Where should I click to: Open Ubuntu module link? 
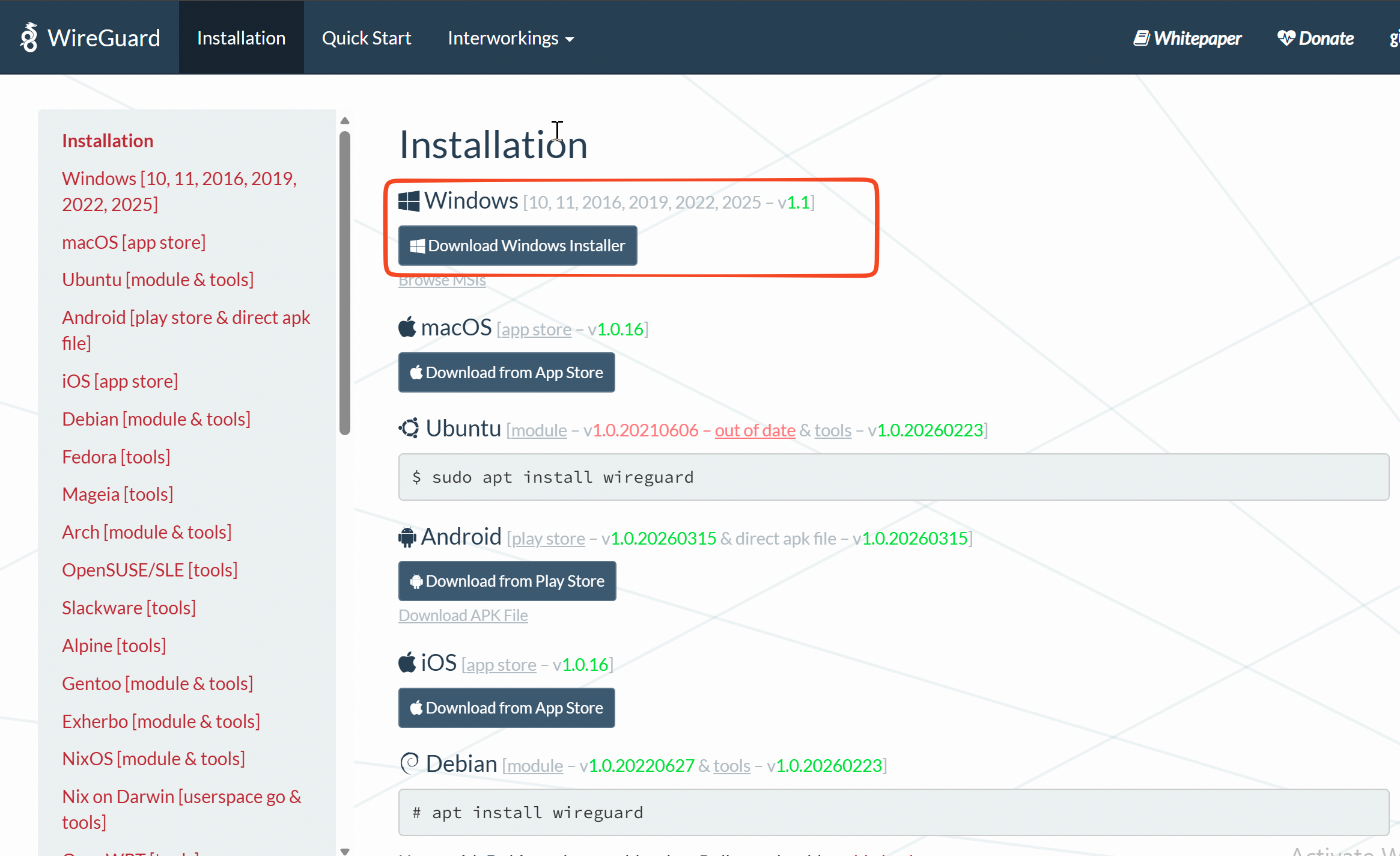(x=539, y=430)
